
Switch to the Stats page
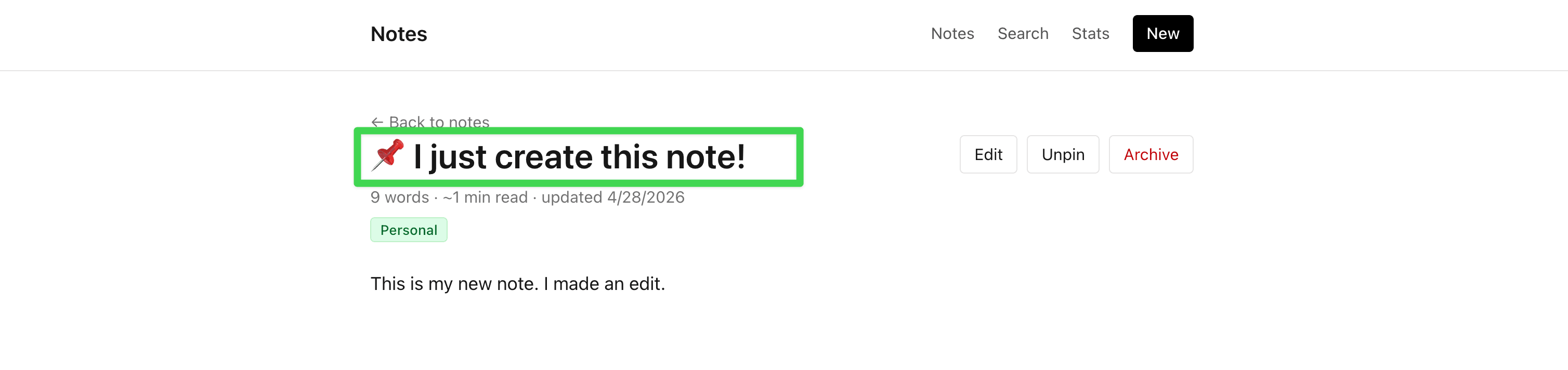(x=1090, y=33)
